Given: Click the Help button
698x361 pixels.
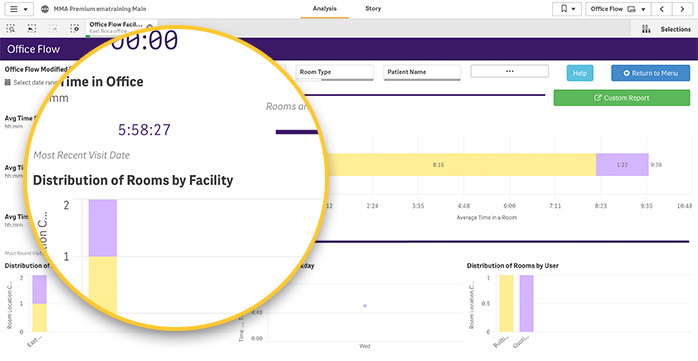Looking at the screenshot, I should [580, 73].
